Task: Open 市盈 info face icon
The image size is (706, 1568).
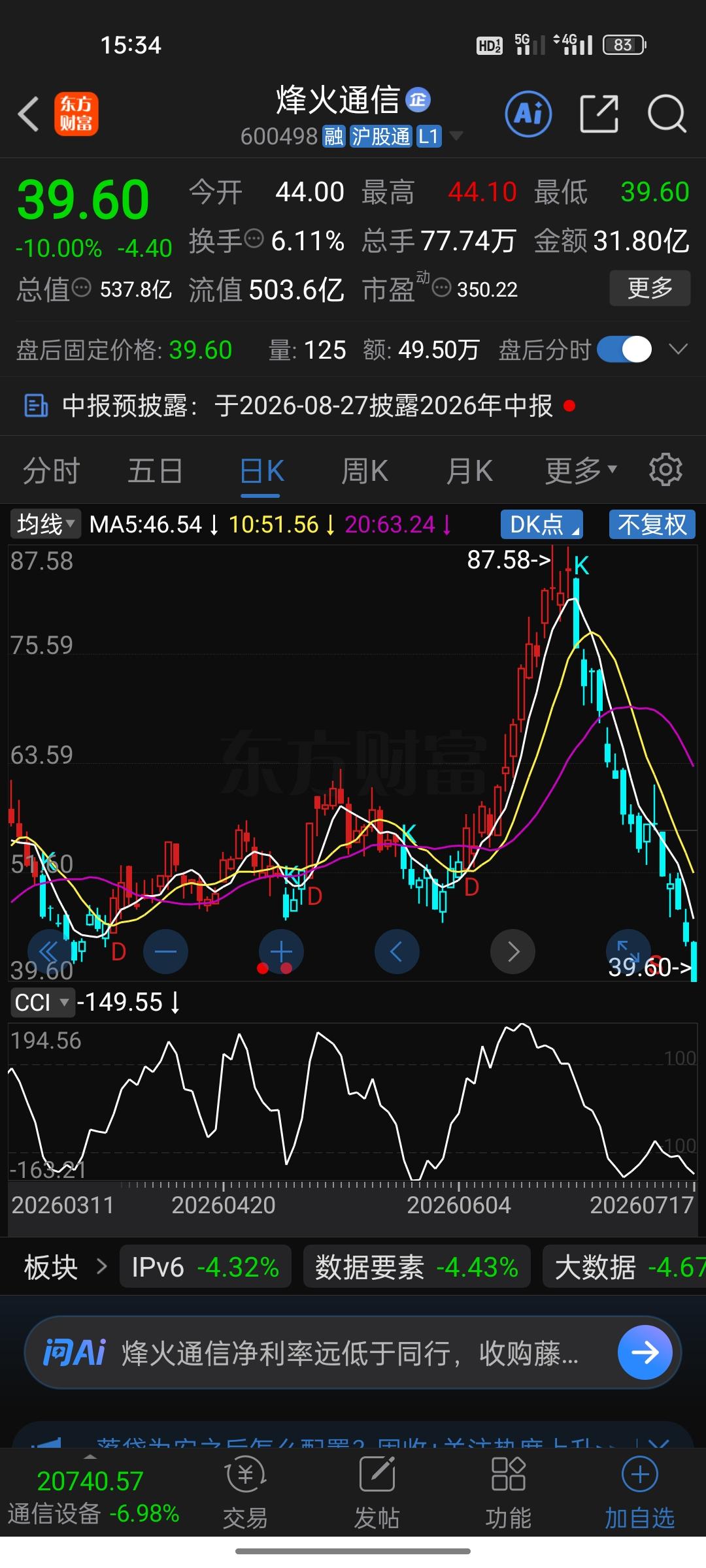Action: pos(442,287)
